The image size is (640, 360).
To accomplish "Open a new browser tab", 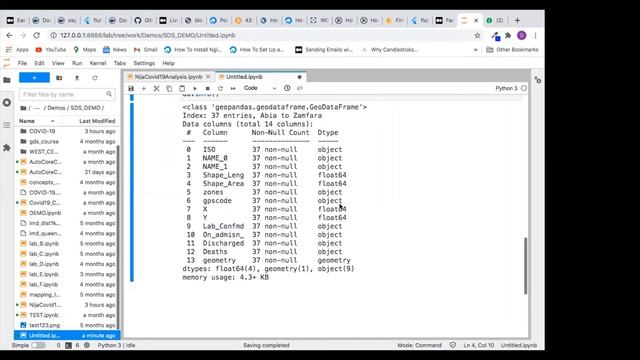I will (x=517, y=20).
